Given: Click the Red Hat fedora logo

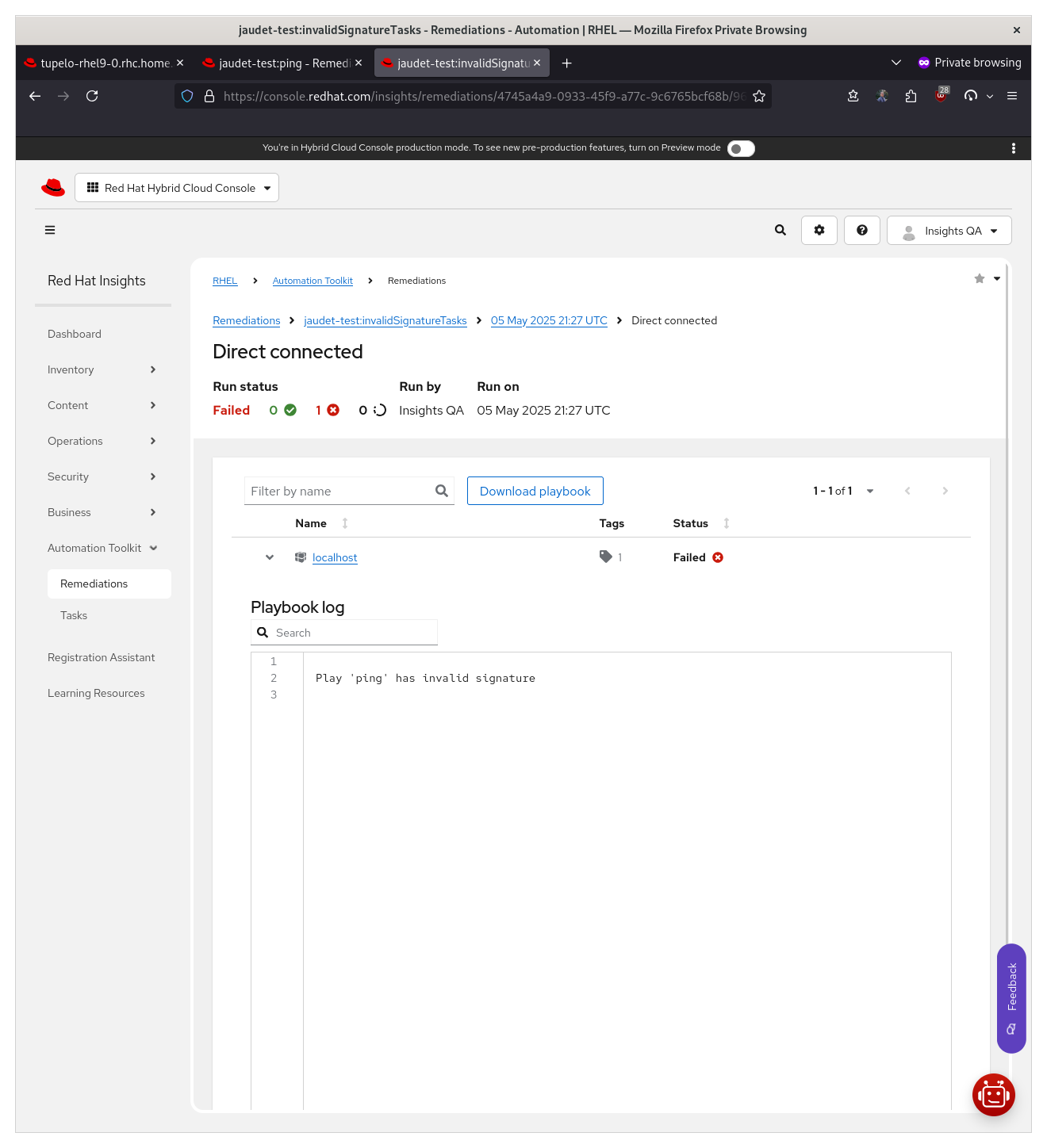Looking at the screenshot, I should (53, 187).
